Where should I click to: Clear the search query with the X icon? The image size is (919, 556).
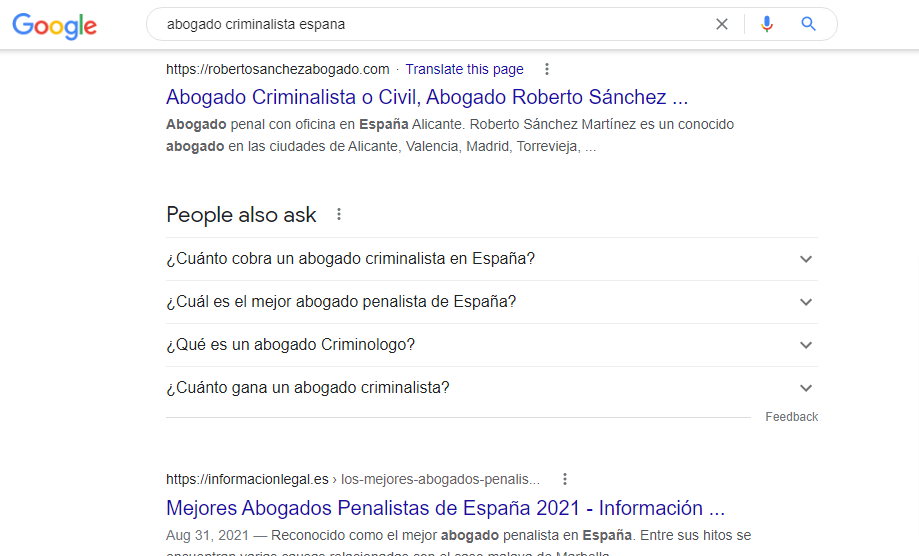[x=722, y=24]
